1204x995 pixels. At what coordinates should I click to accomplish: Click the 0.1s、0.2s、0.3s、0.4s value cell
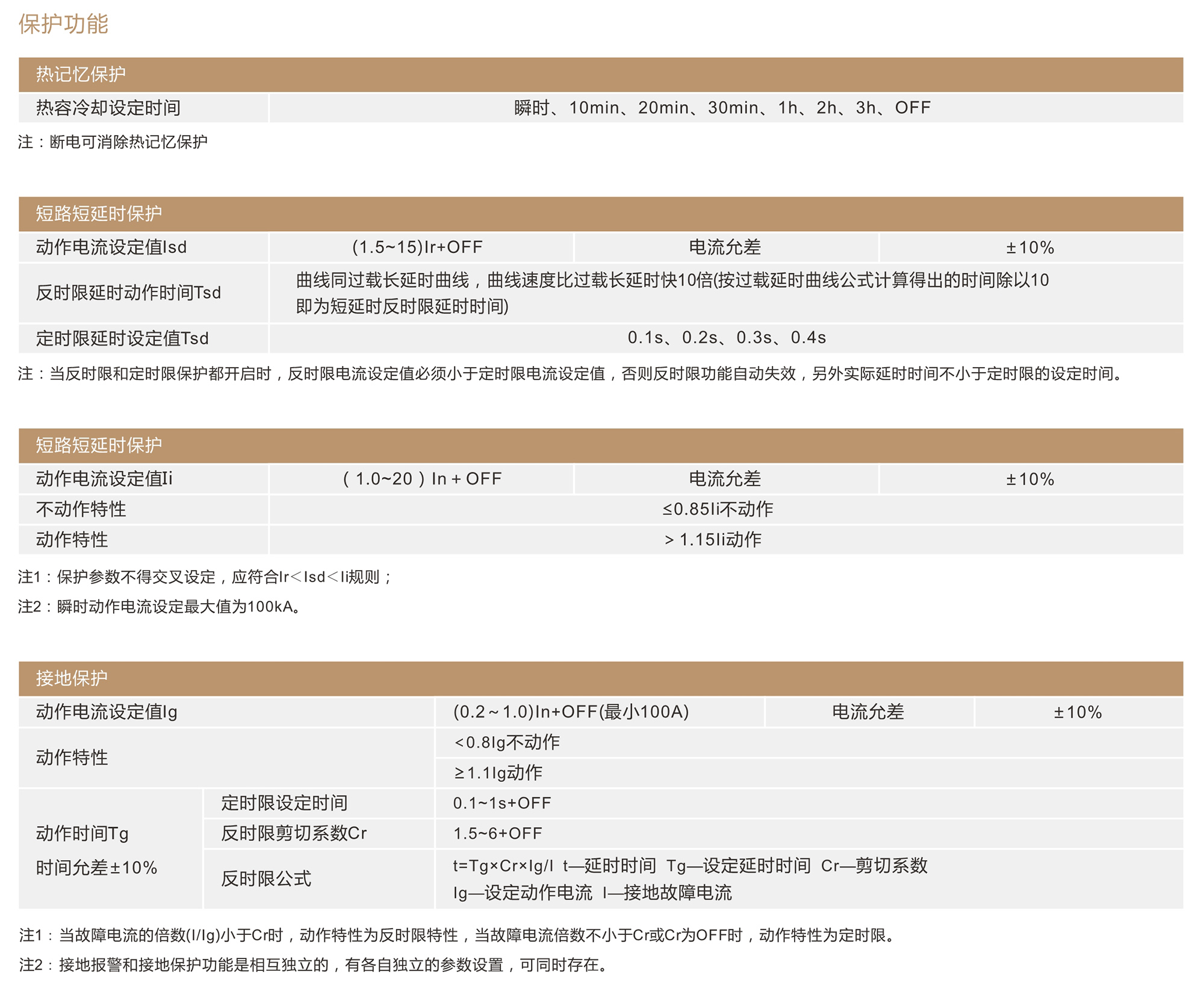click(726, 338)
